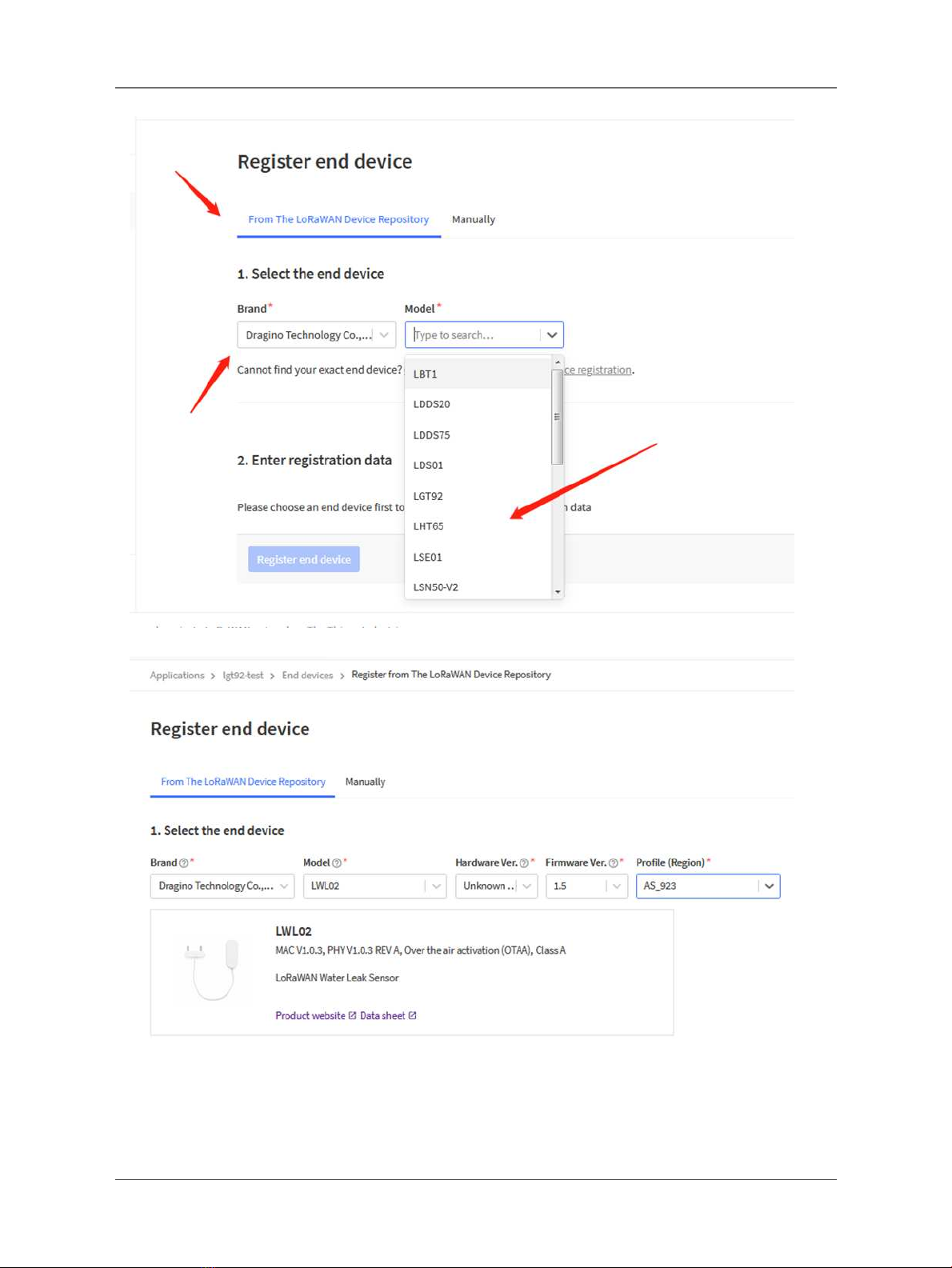
Task: Choose the LSE01 model option
Action: pos(478,557)
